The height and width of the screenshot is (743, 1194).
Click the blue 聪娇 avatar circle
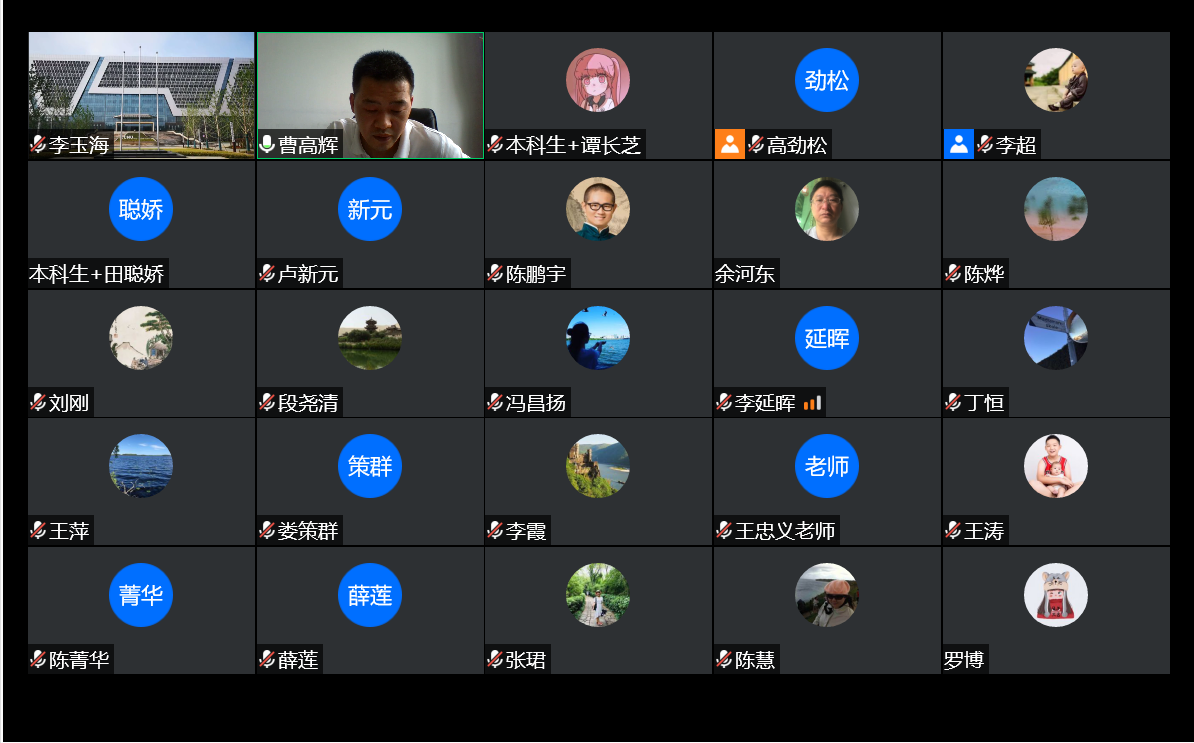click(141, 209)
